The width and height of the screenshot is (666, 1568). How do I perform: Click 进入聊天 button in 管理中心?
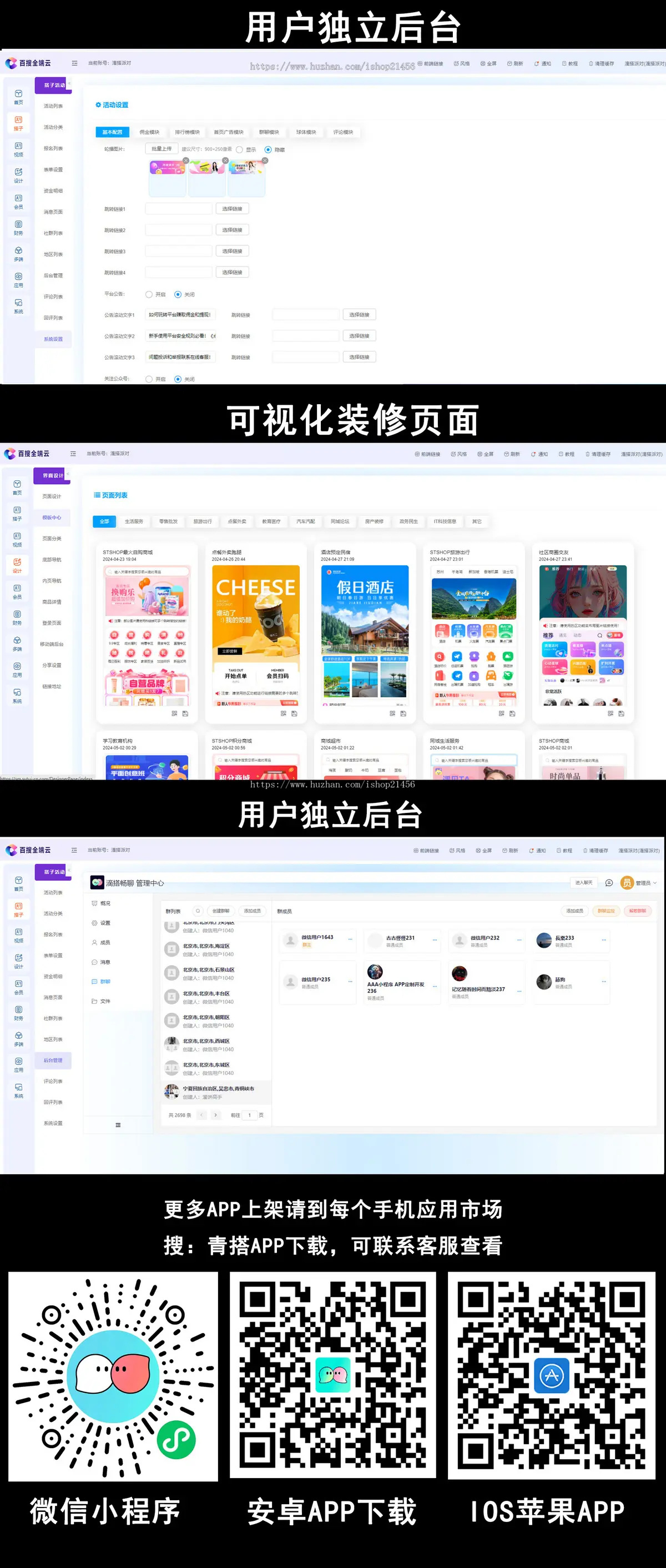(x=584, y=883)
